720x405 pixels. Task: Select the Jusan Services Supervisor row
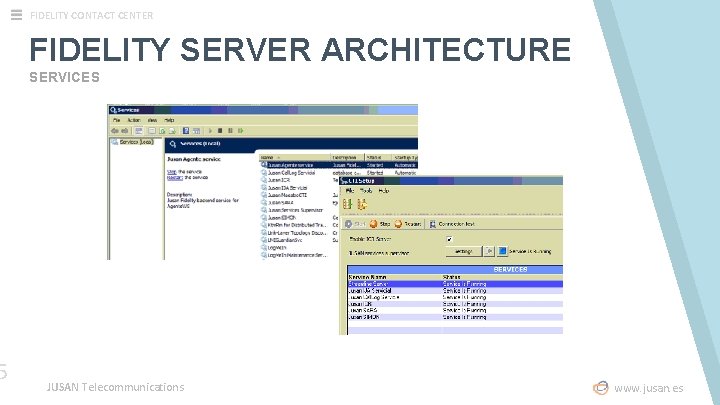(299, 210)
